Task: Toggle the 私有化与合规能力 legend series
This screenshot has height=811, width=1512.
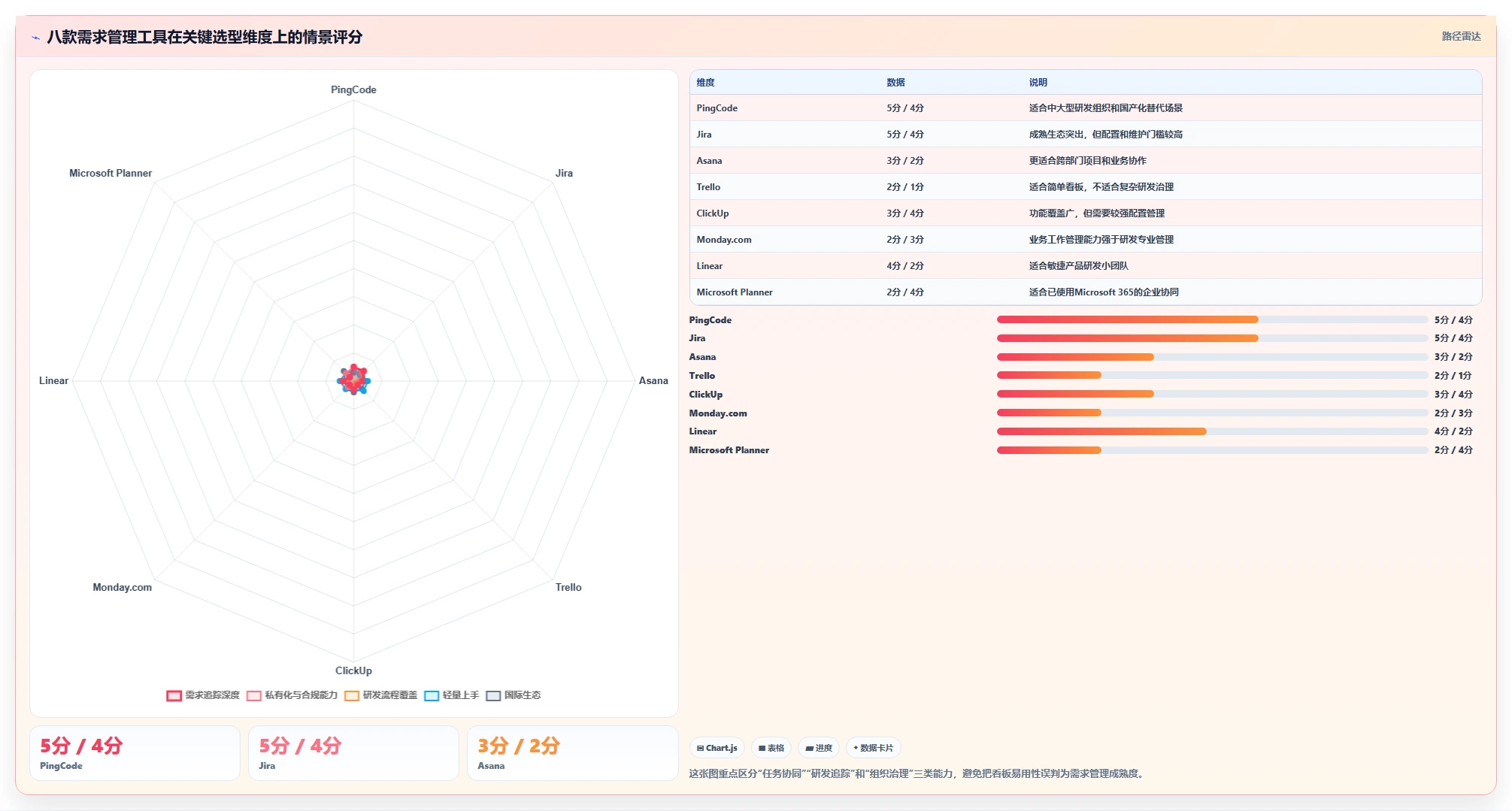Action: coord(292,695)
